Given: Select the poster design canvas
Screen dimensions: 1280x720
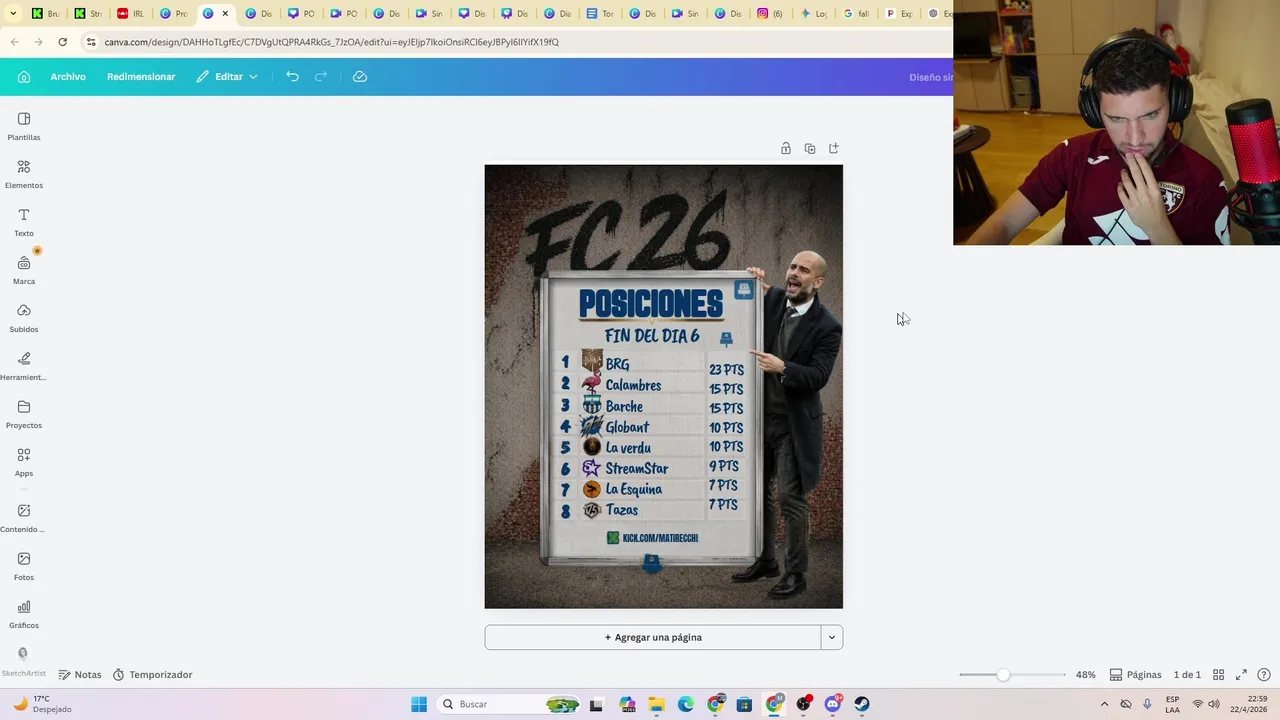Looking at the screenshot, I should (664, 387).
